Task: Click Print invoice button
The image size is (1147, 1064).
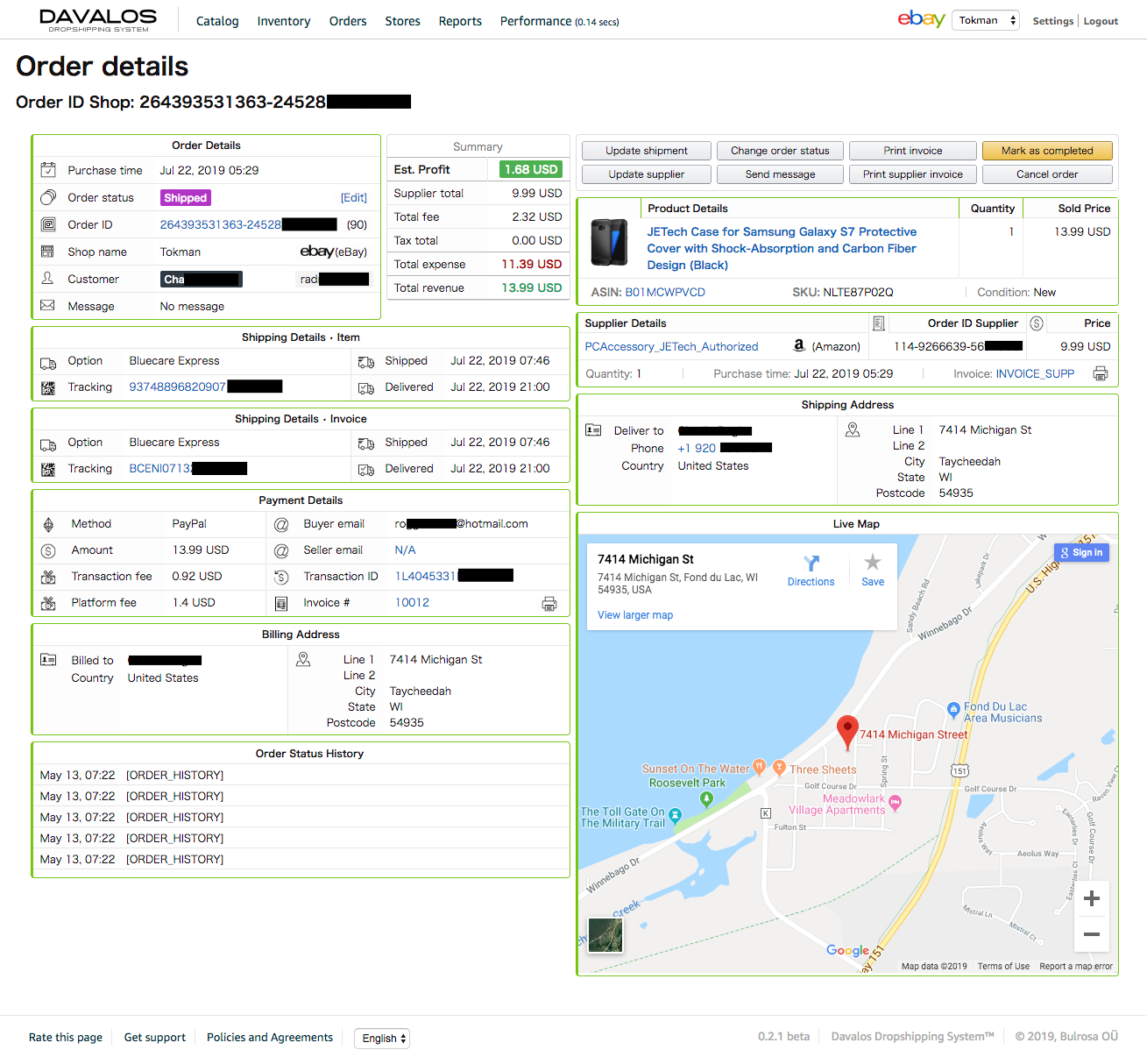Action: (913, 151)
